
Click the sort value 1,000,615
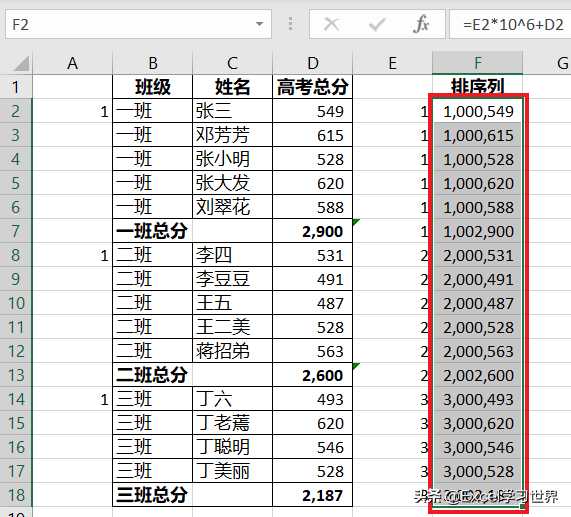(x=477, y=135)
